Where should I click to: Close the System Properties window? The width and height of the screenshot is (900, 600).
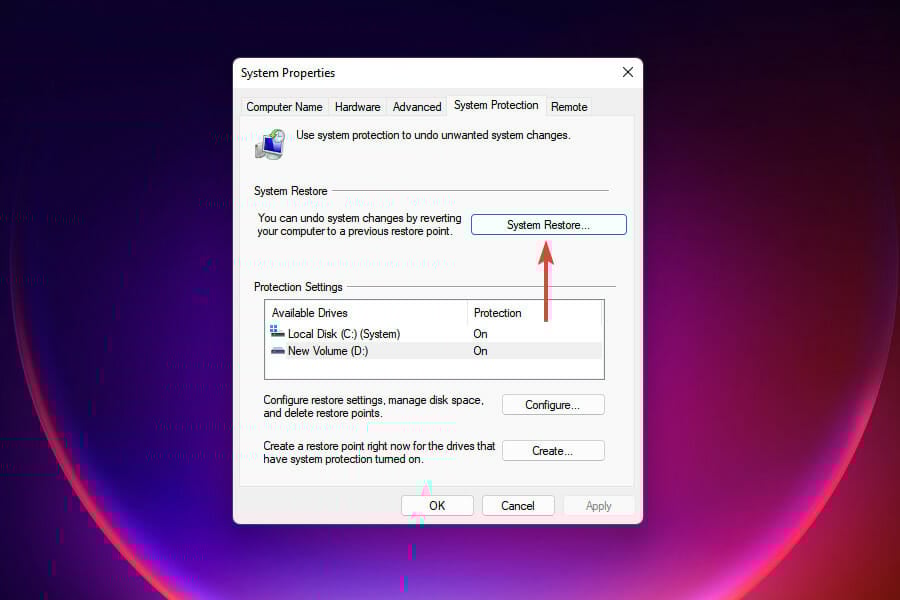point(628,72)
